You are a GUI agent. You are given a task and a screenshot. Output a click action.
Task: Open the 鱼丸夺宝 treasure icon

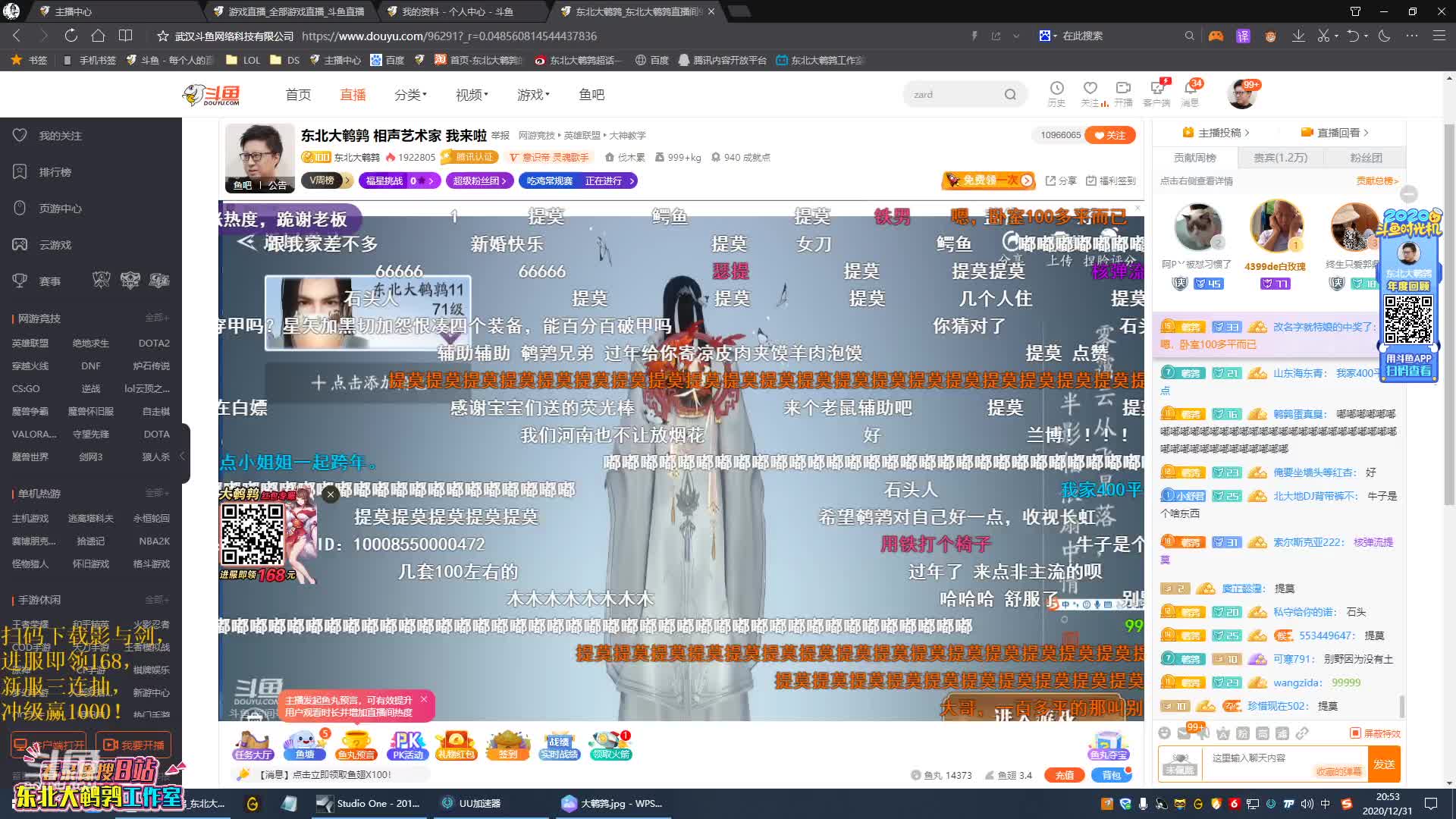click(1108, 745)
